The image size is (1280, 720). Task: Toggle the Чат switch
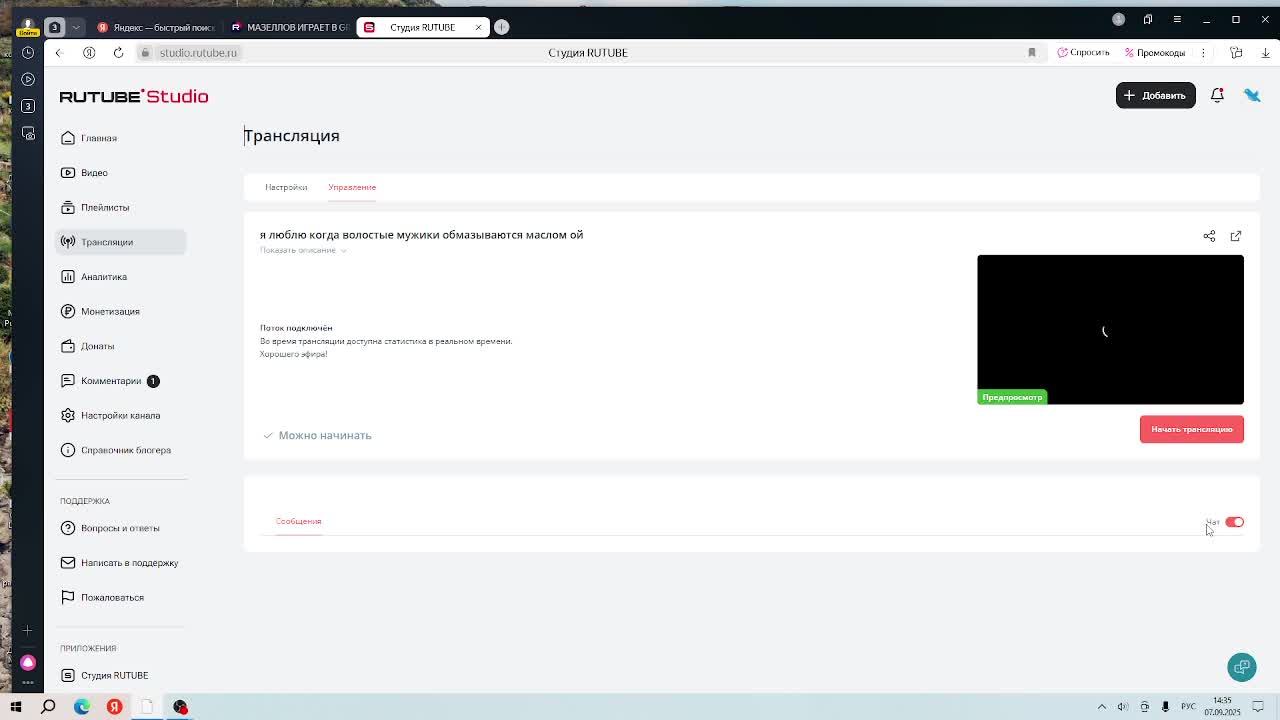pos(1234,522)
